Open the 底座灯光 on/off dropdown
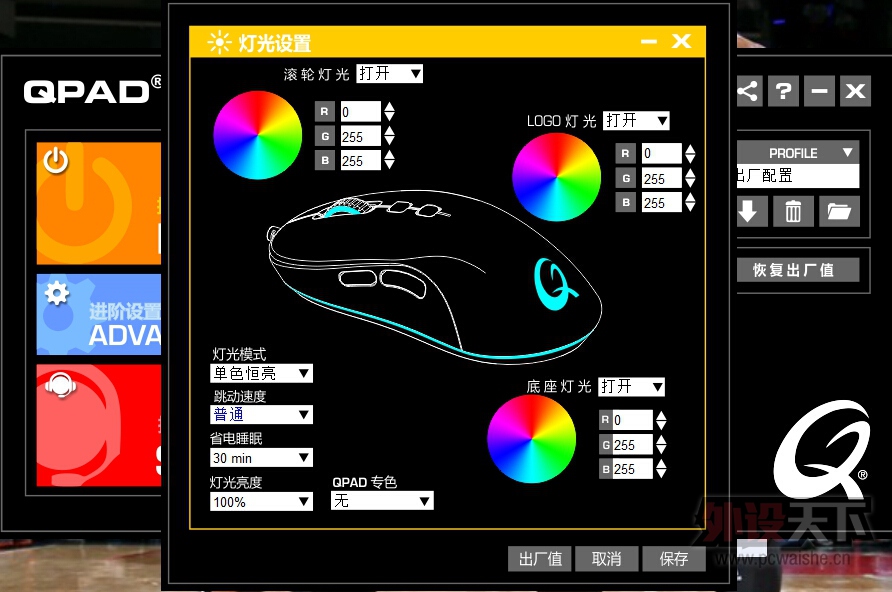The image size is (892, 592). (631, 387)
